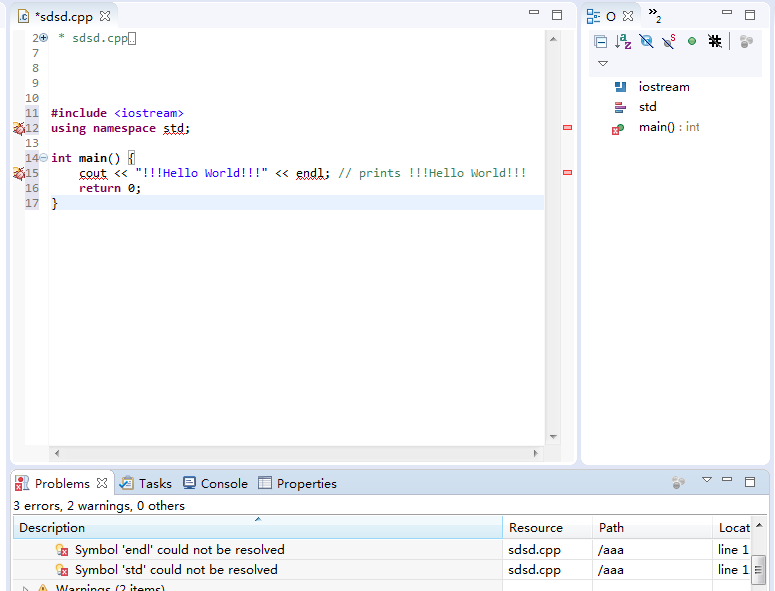Switch to the Console tab
This screenshot has height=591, width=775.
(x=215, y=483)
